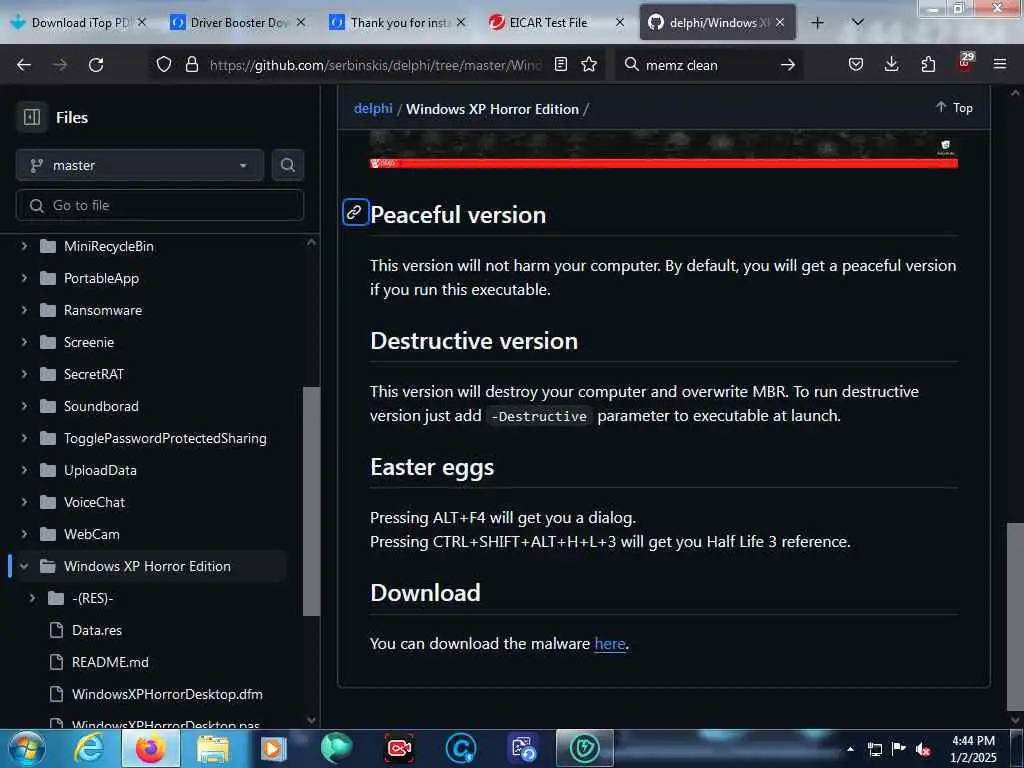
Task: Open Firefox from the taskbar
Action: [150, 748]
